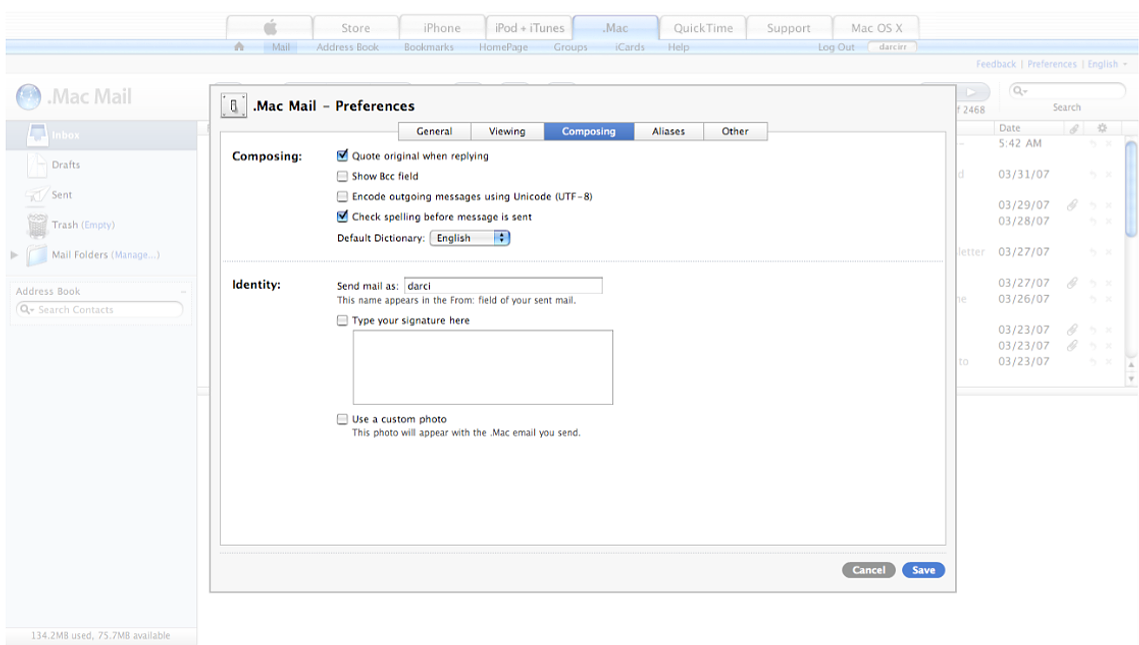This screenshot has width=1139, height=645.
Task: Click the Cancel button
Action: (x=869, y=570)
